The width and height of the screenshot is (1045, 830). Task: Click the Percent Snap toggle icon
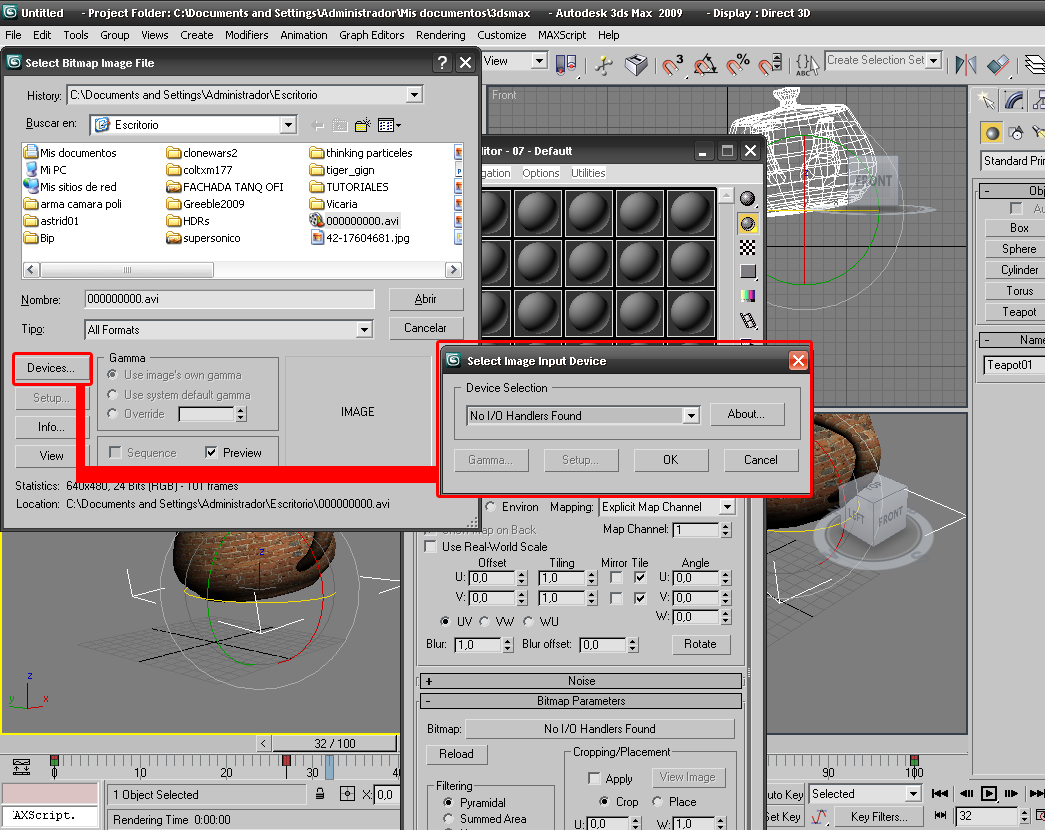(738, 64)
